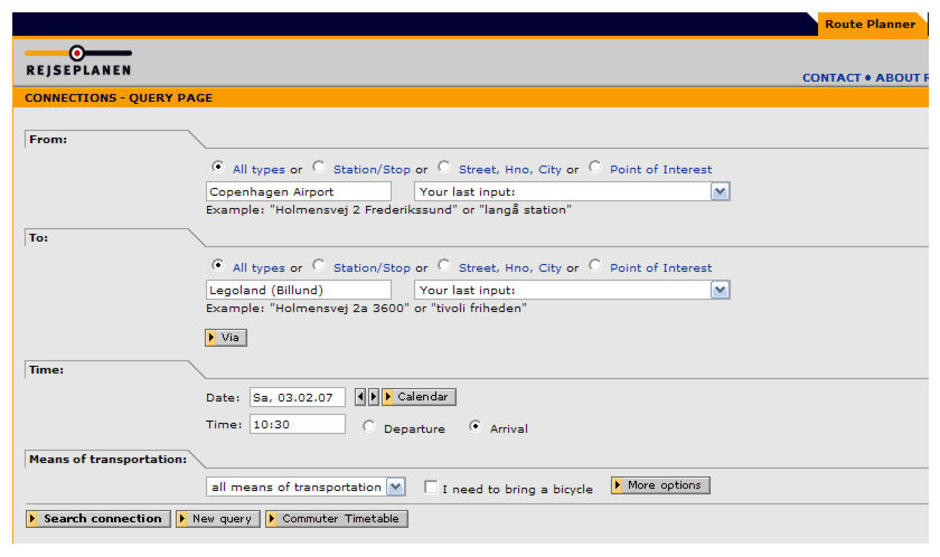Select From 'Point of Interest' radio
This screenshot has height=557, width=940.
[x=595, y=166]
